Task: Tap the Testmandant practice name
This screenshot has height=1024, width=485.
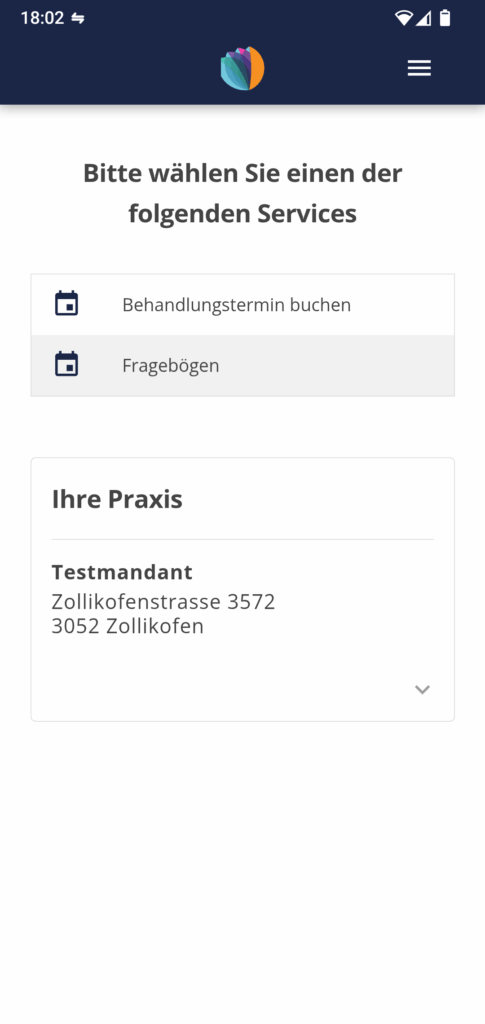Action: coord(122,572)
